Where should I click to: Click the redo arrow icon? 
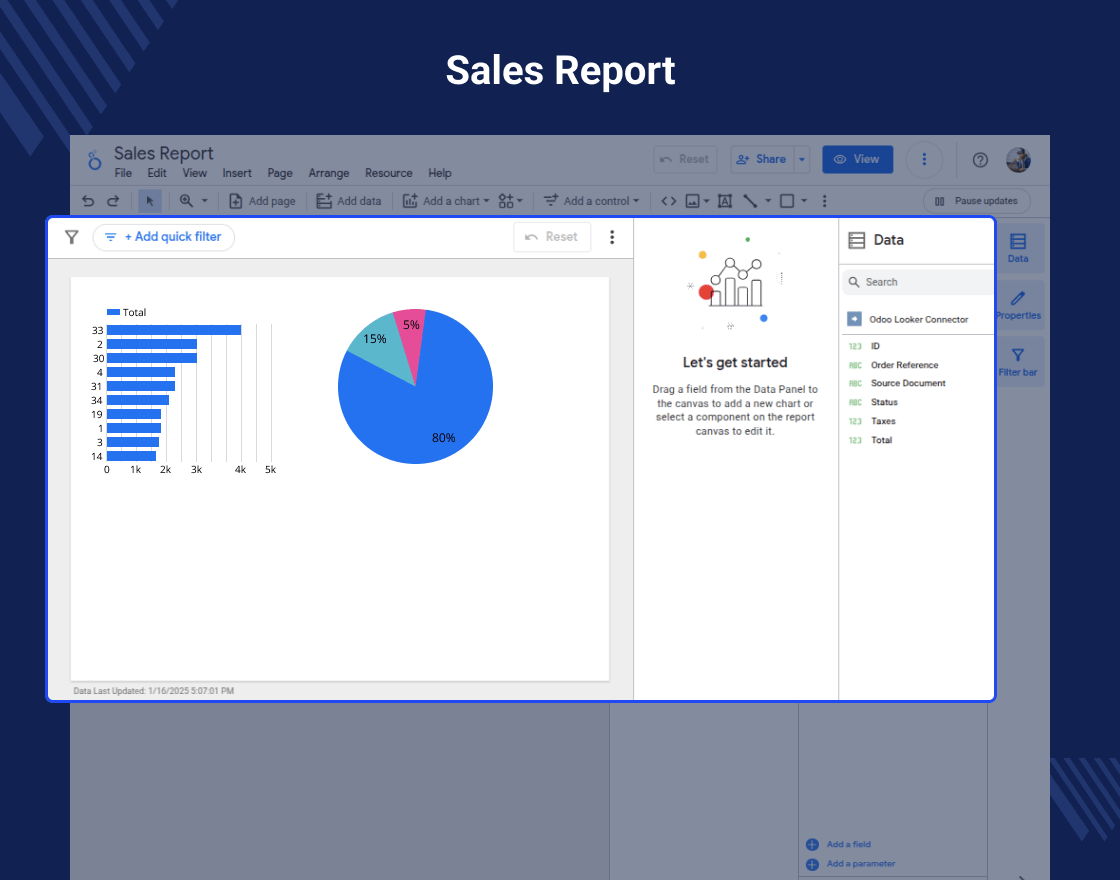click(x=113, y=201)
